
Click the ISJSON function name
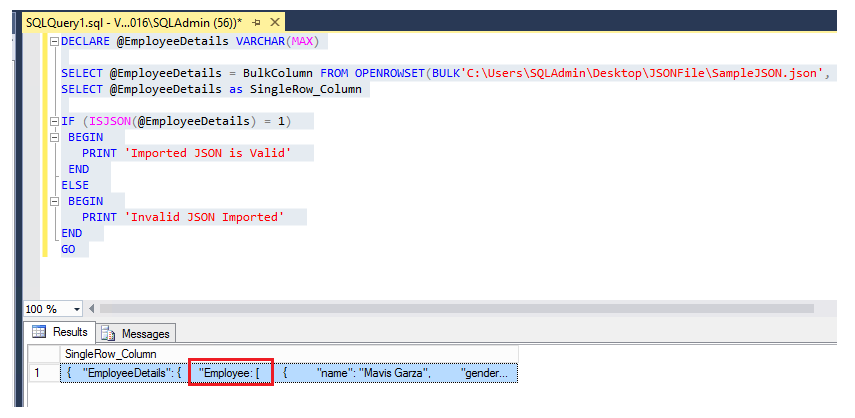110,121
